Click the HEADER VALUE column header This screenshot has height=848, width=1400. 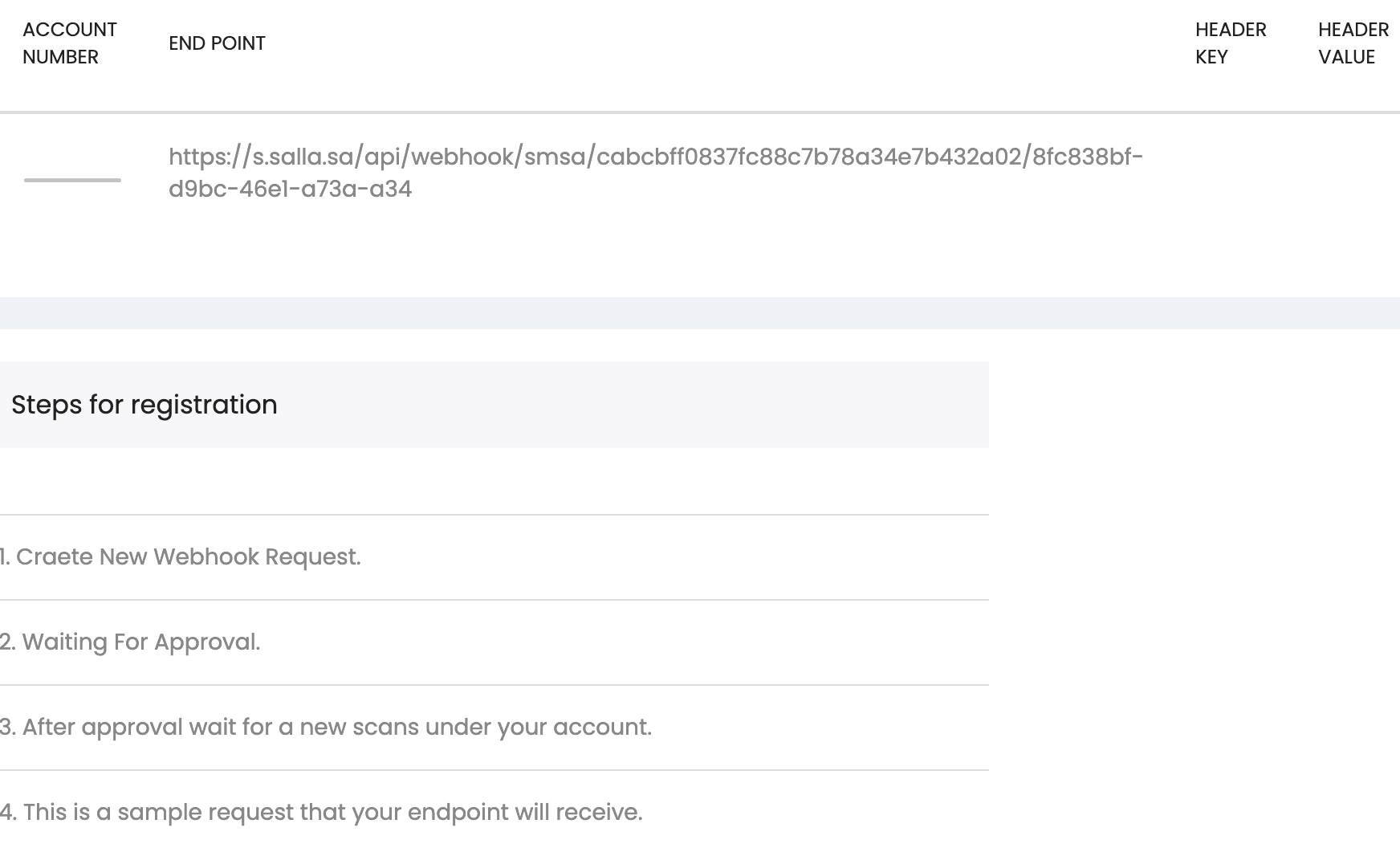1353,43
